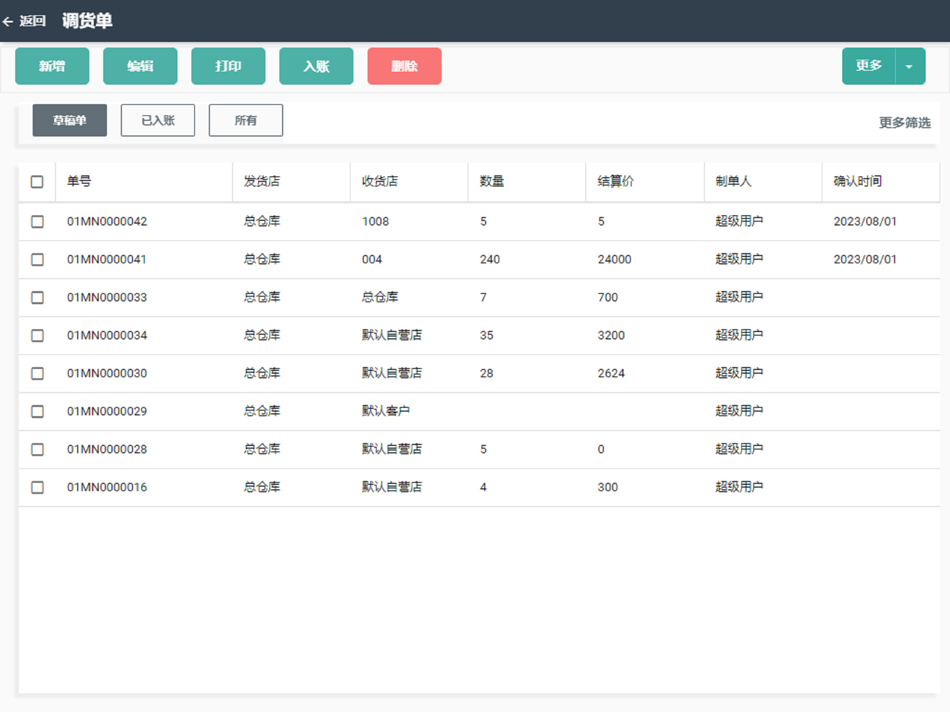Click confirm date in row 01MN0000042
The image size is (950, 712).
tap(865, 221)
